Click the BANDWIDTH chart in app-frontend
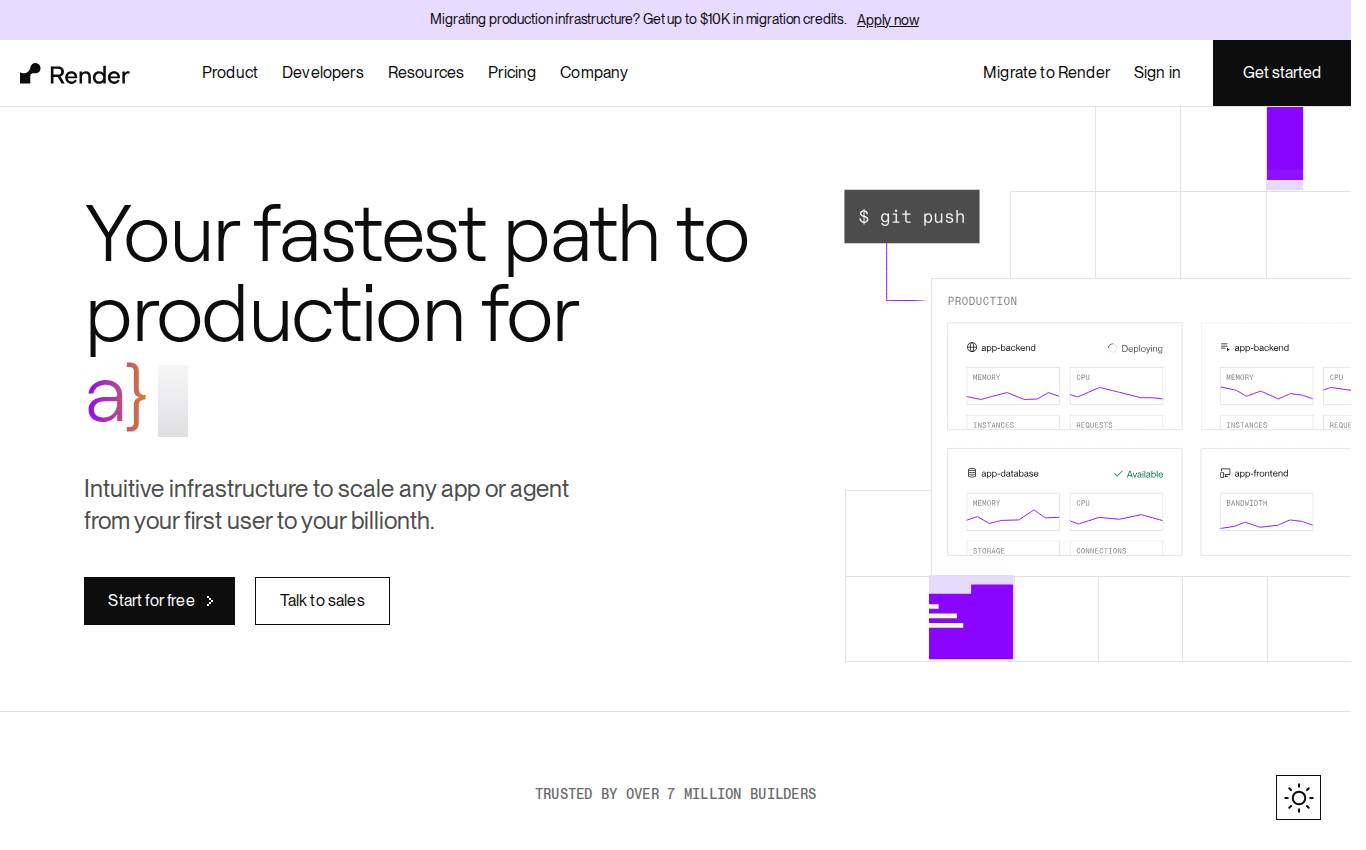Image resolution: width=1366 pixels, height=850 pixels. point(1266,512)
